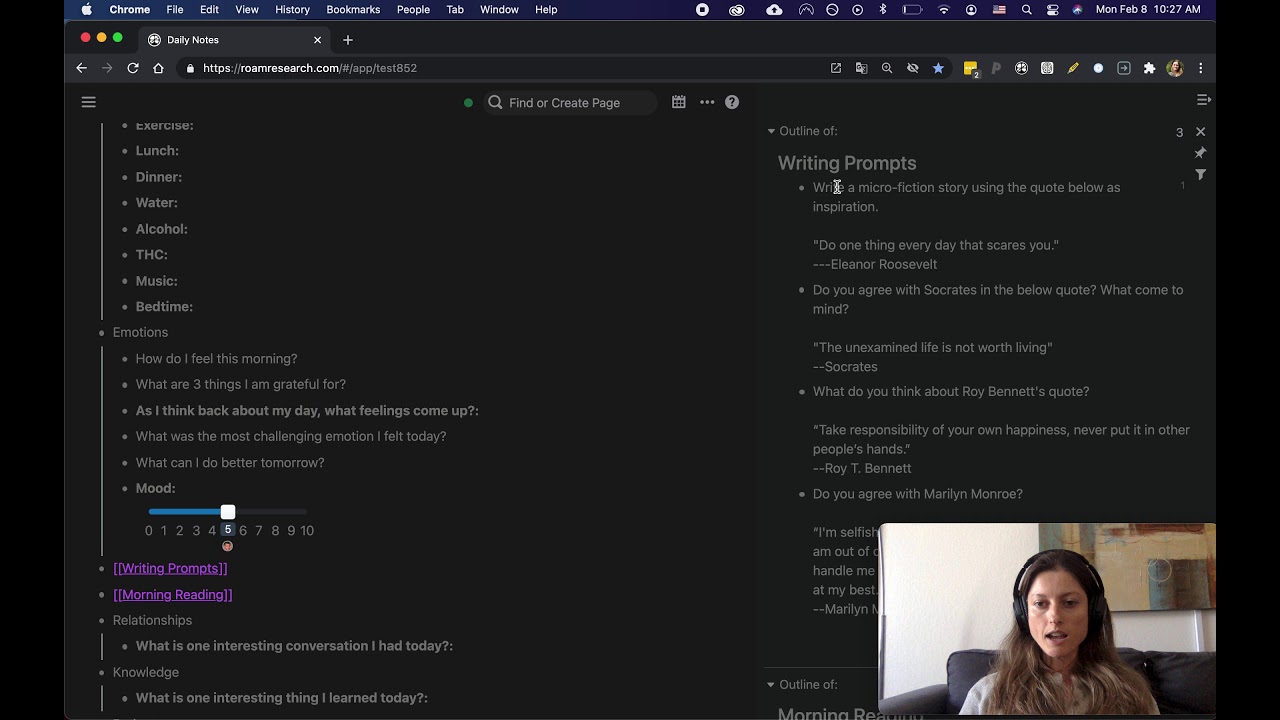Click 'How do I feel this morning?' block
Screen dimensions: 1280x720
[216, 359]
